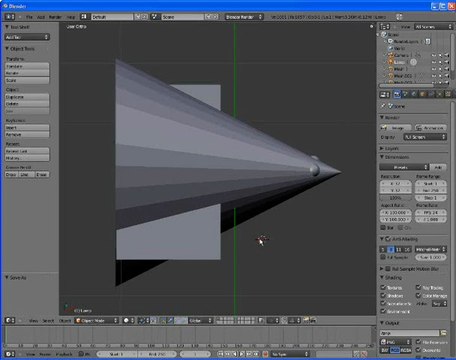This screenshot has height=360, width=456.
Task: Click the outliner editor type icon
Action: coord(385,27)
